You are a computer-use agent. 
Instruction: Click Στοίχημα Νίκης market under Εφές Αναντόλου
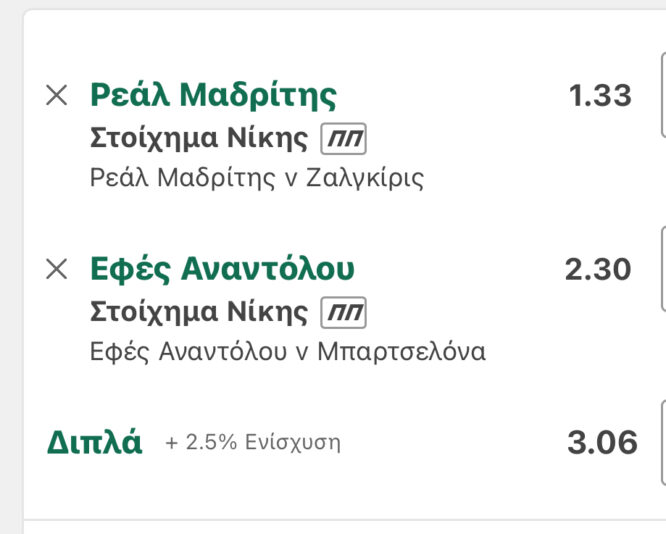point(200,313)
